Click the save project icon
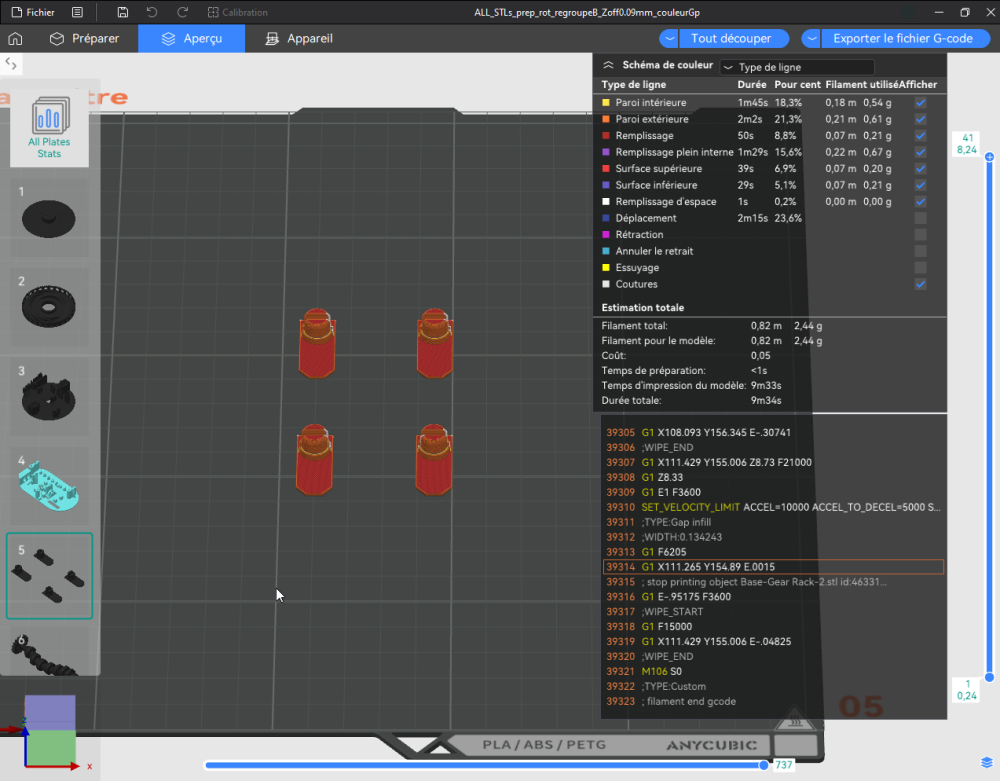This screenshot has height=781, width=1000. (x=122, y=12)
